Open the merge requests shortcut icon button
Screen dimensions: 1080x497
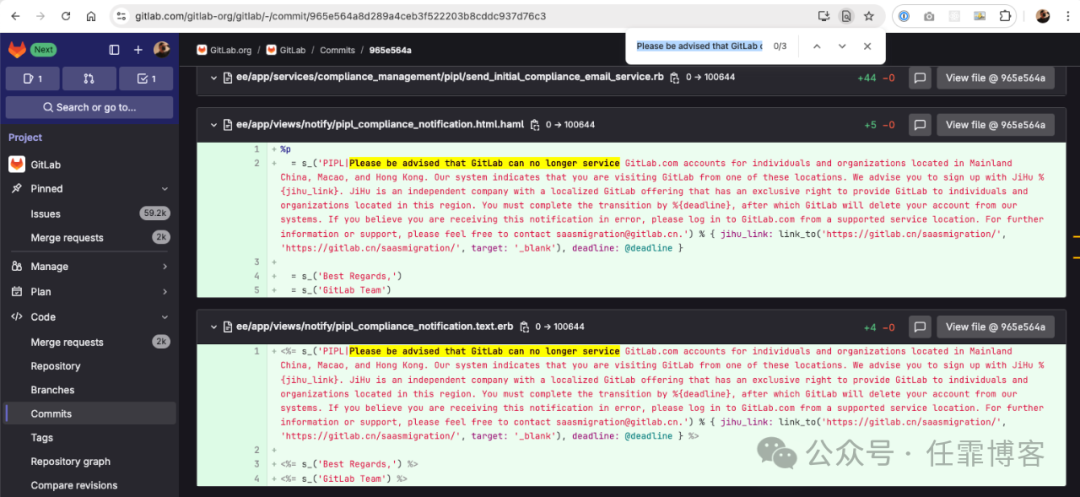tap(89, 79)
